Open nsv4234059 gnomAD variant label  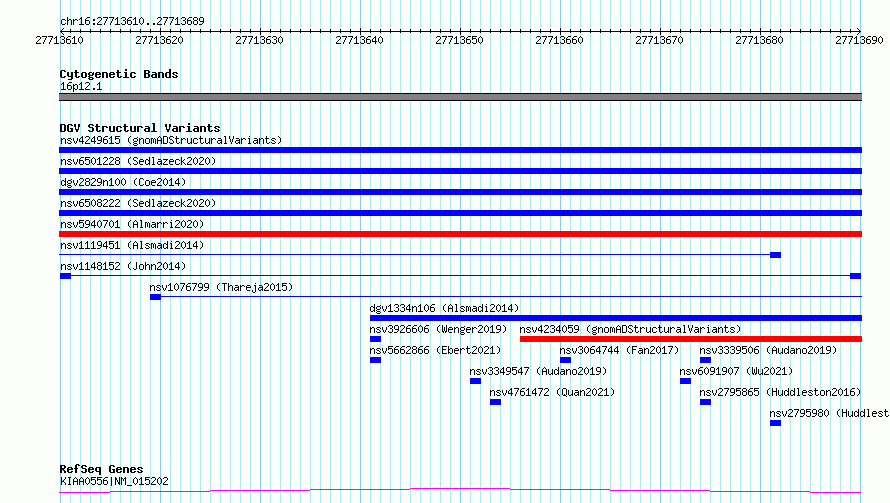click(x=631, y=329)
